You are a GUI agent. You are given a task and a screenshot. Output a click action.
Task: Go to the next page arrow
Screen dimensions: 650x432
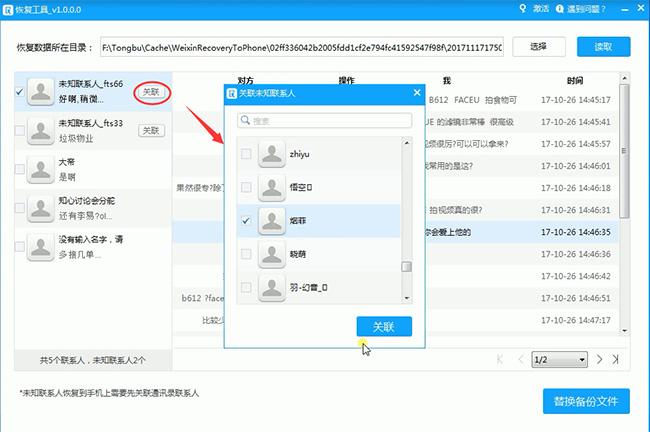[x=599, y=359]
